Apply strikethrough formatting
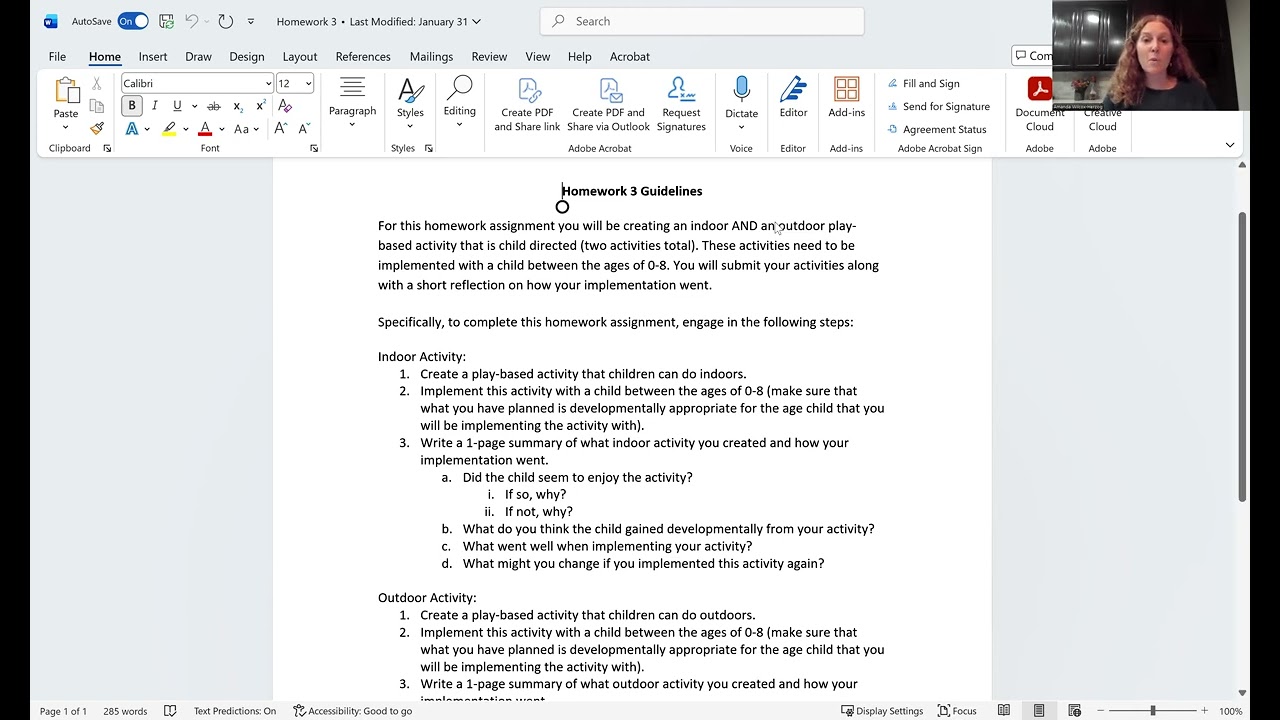Image resolution: width=1280 pixels, height=720 pixels. click(214, 106)
